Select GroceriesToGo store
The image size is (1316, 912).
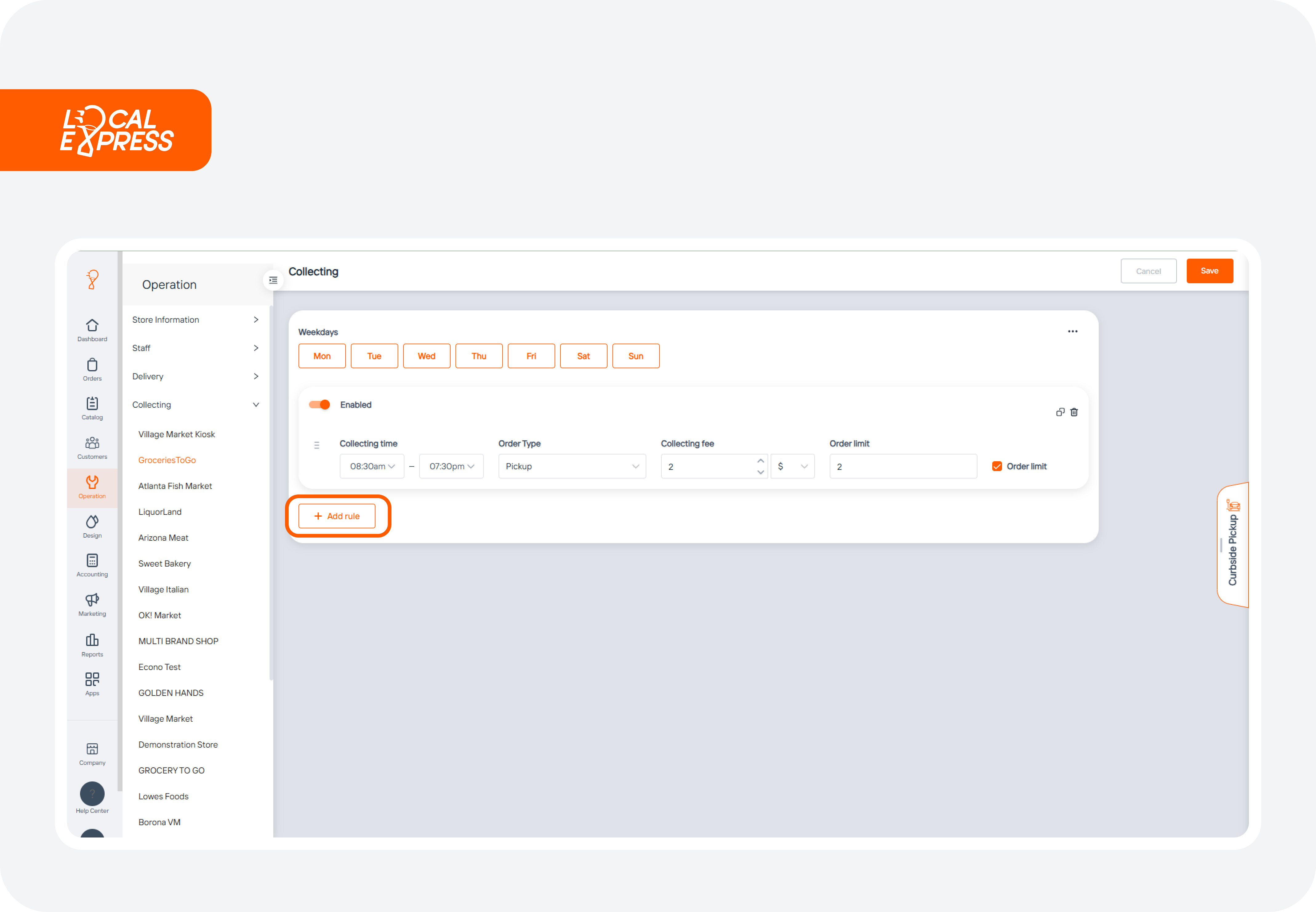coord(167,460)
